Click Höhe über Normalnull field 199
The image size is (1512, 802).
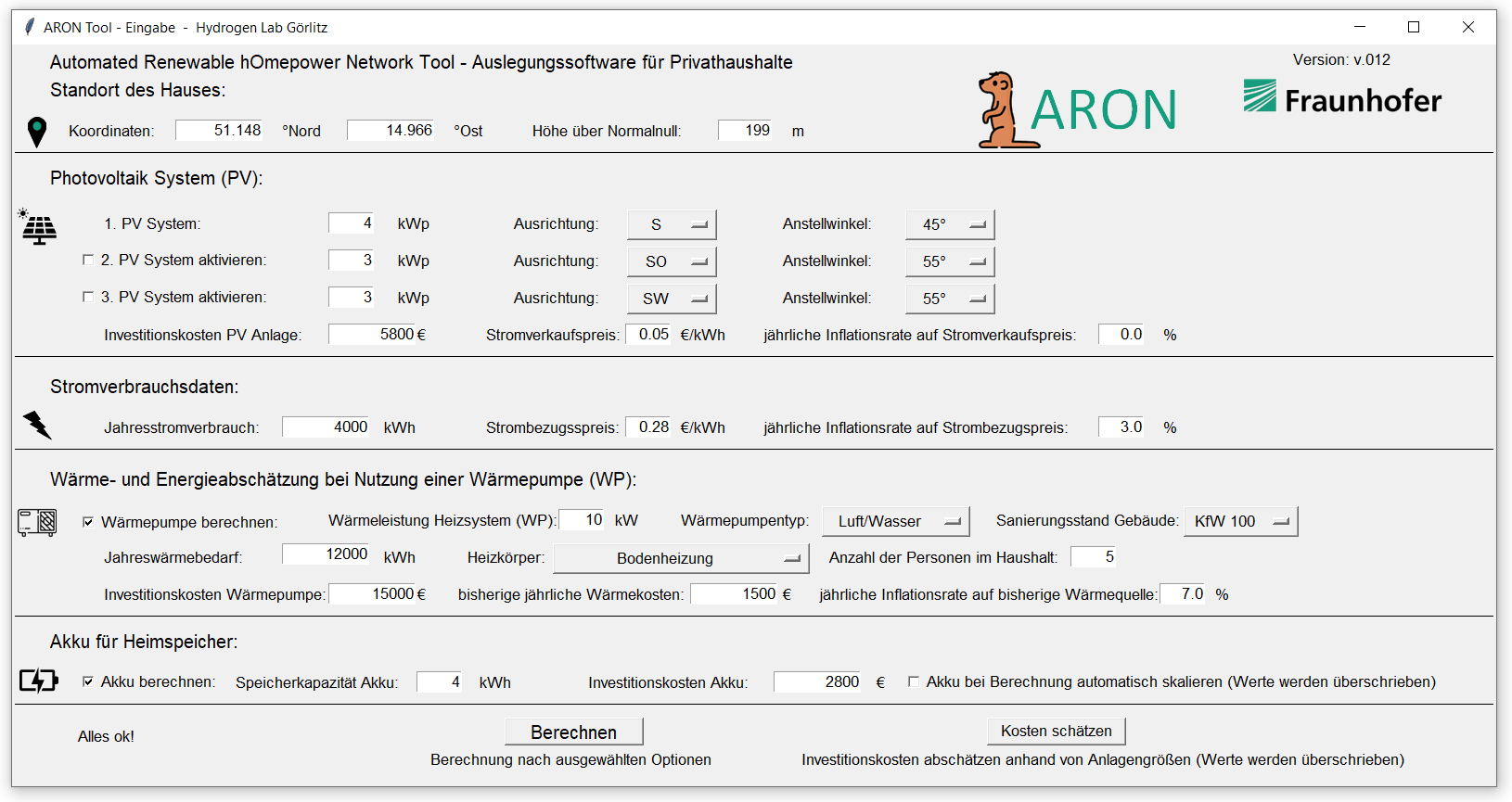[745, 130]
